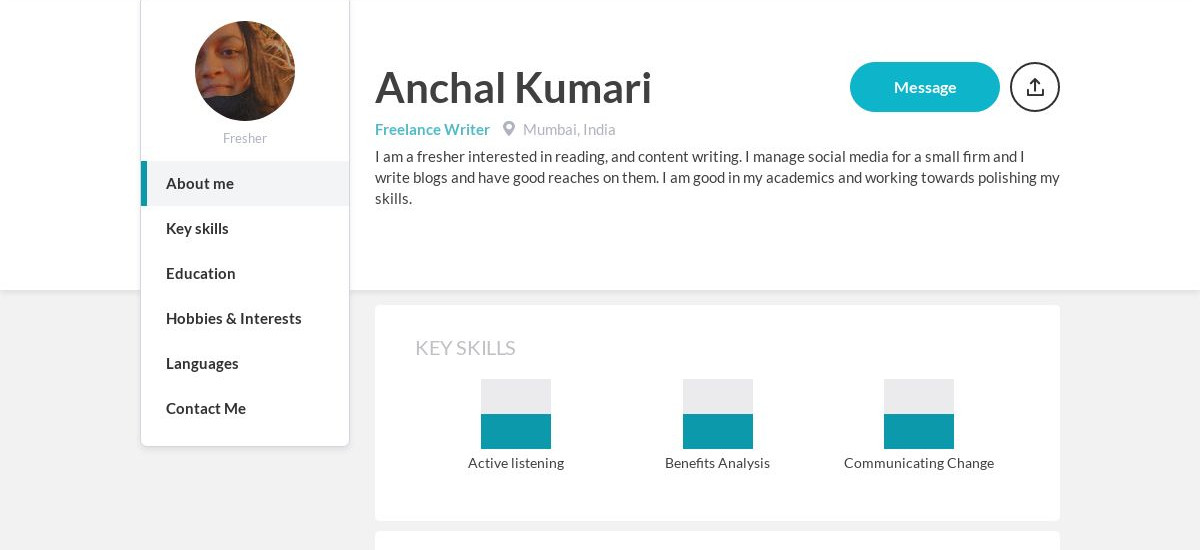Click the Mumbai location pin icon

point(509,129)
